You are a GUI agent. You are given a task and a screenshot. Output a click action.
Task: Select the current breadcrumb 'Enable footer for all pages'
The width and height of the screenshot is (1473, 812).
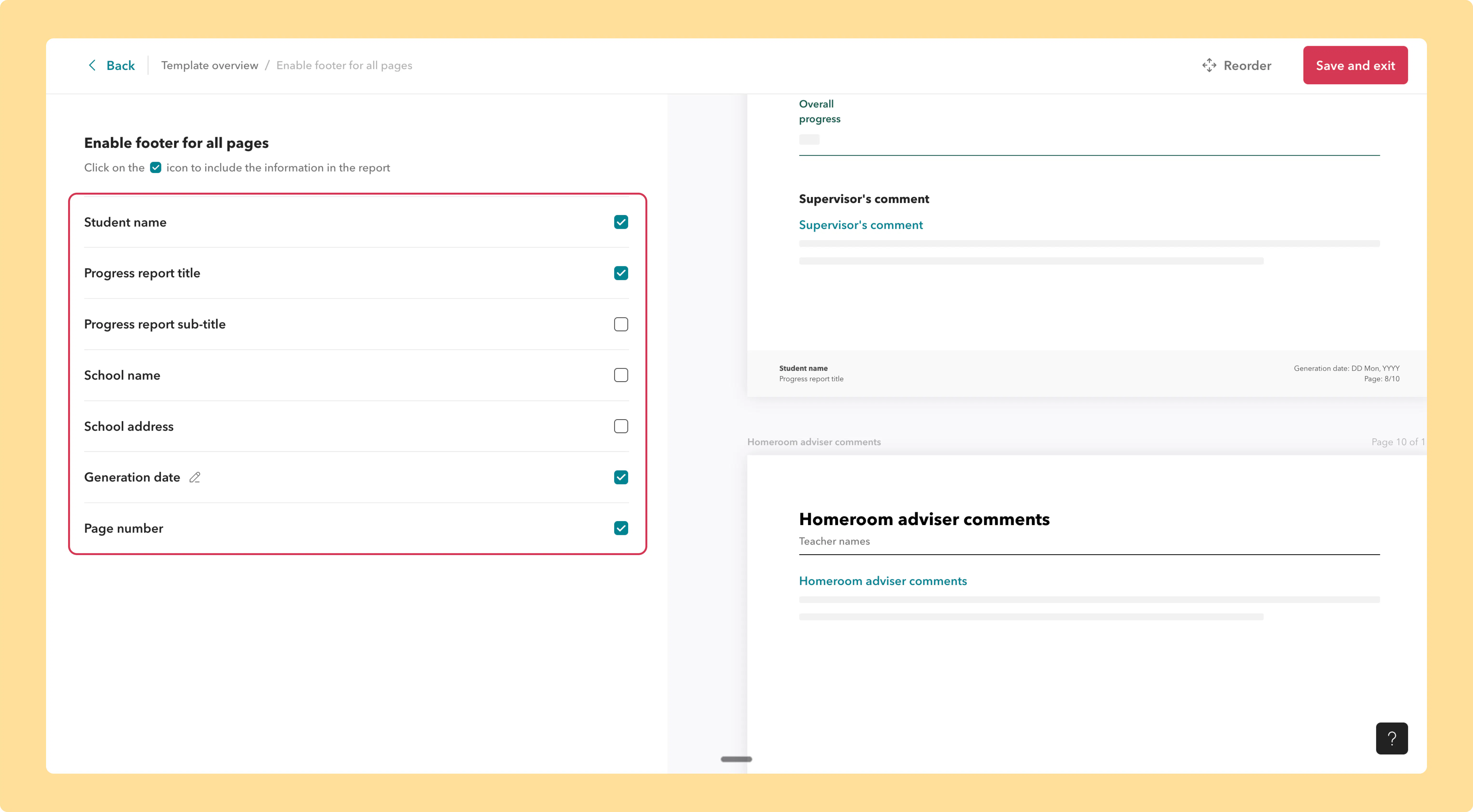[x=344, y=65]
